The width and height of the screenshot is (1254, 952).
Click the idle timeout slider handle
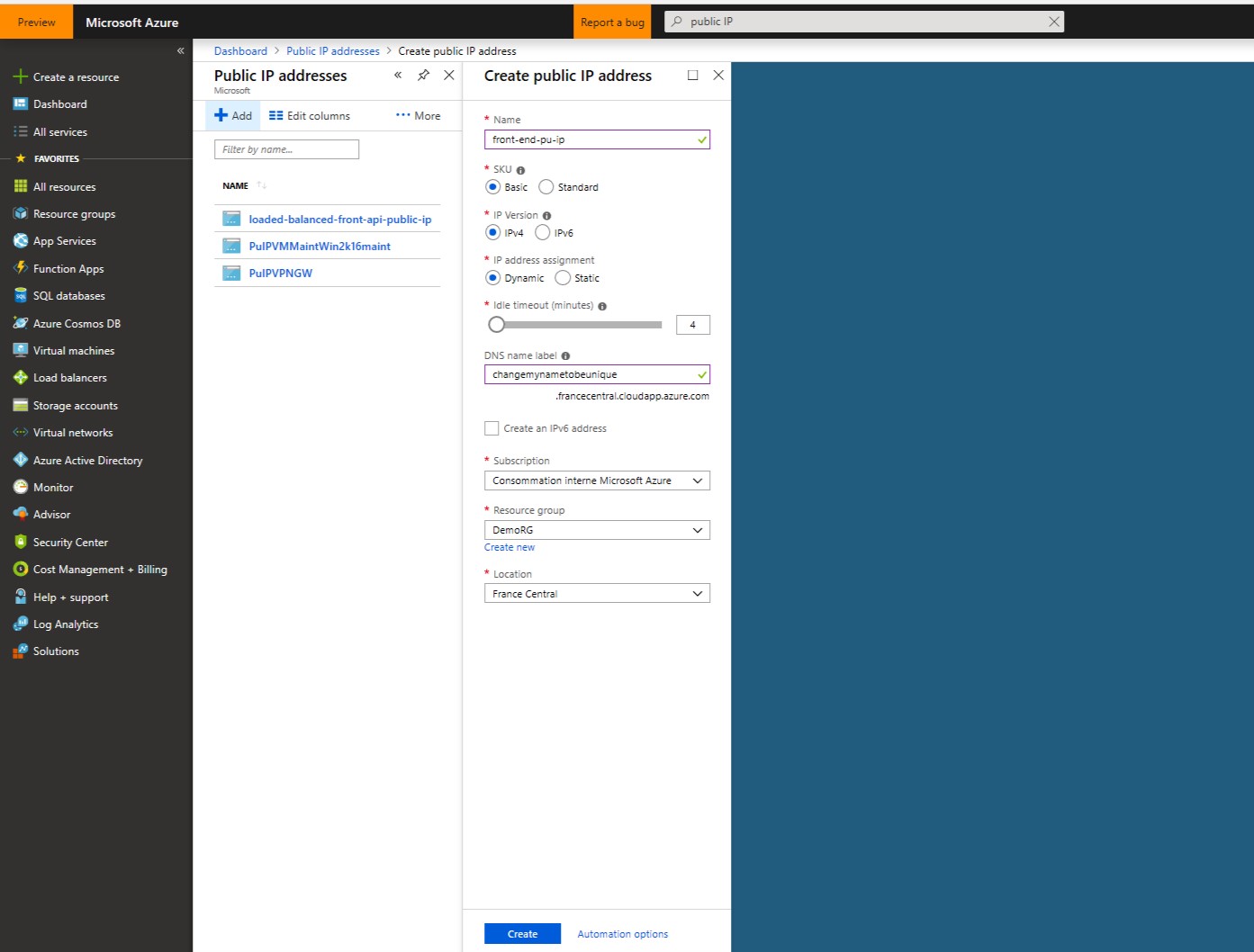pyautogui.click(x=496, y=324)
